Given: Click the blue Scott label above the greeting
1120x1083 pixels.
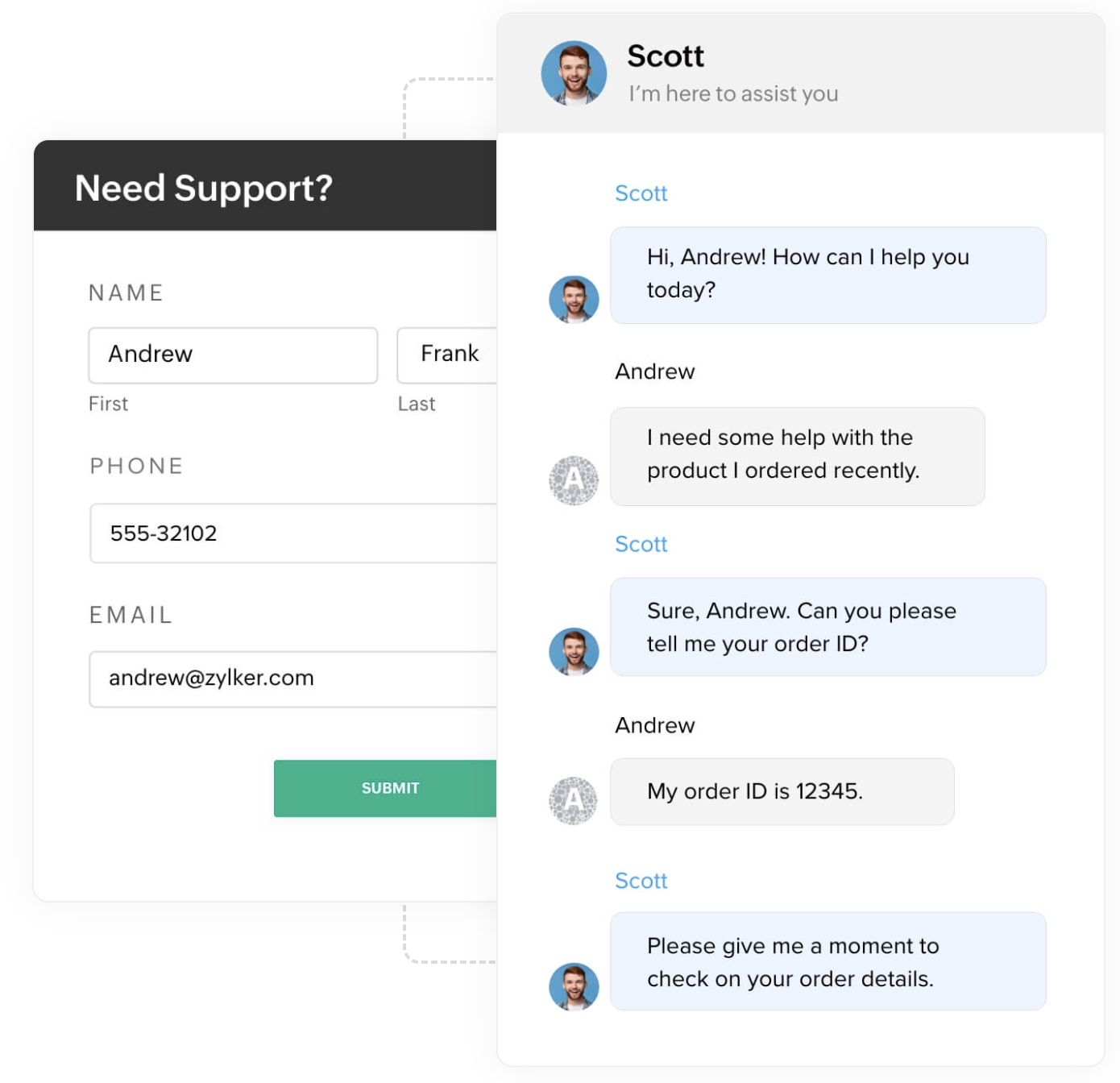Looking at the screenshot, I should (x=641, y=193).
